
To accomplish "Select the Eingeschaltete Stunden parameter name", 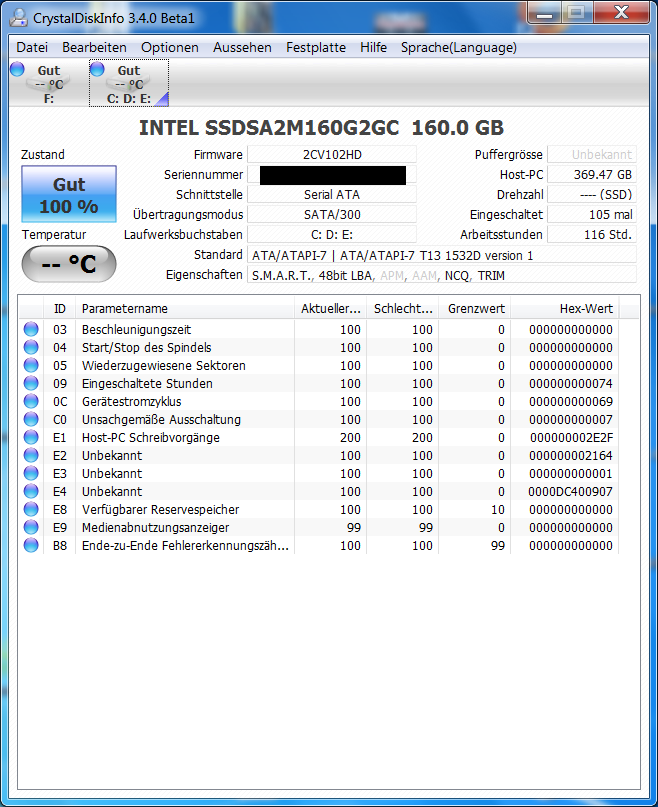I will (147, 383).
